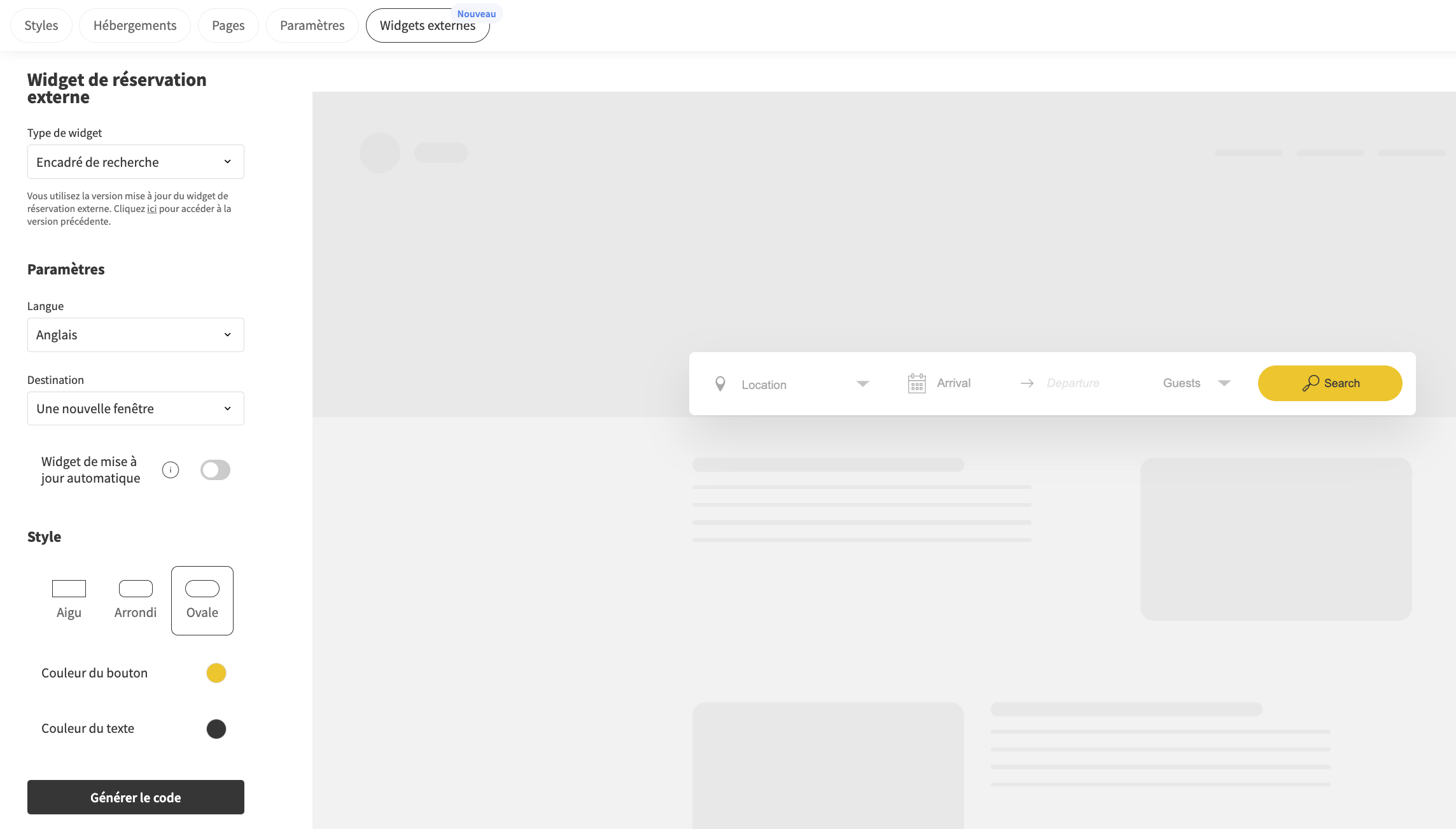1456x829 pixels.
Task: Enable the Widget de mise à jour automatique toggle
Action: 215,470
